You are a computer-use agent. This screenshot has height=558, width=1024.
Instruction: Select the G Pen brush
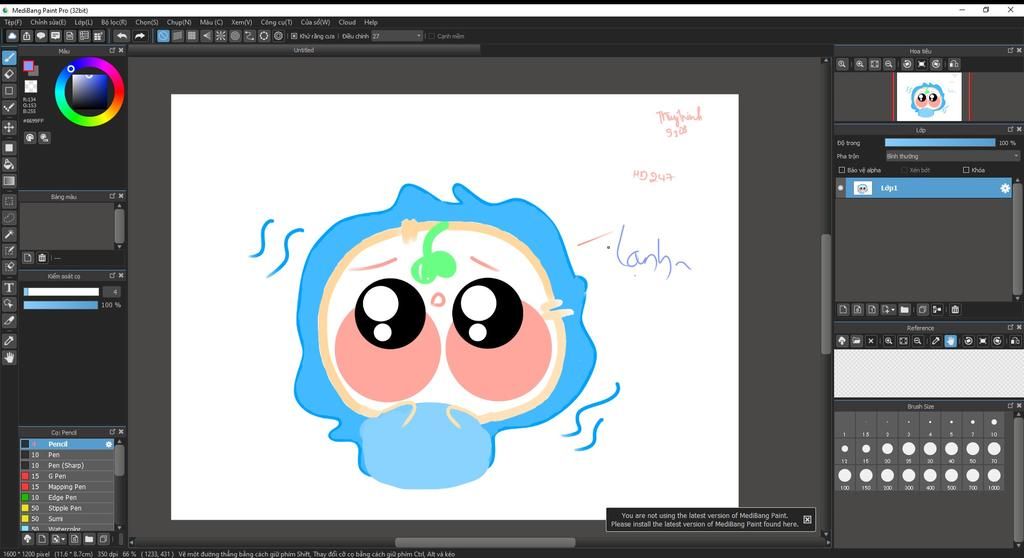pos(67,476)
